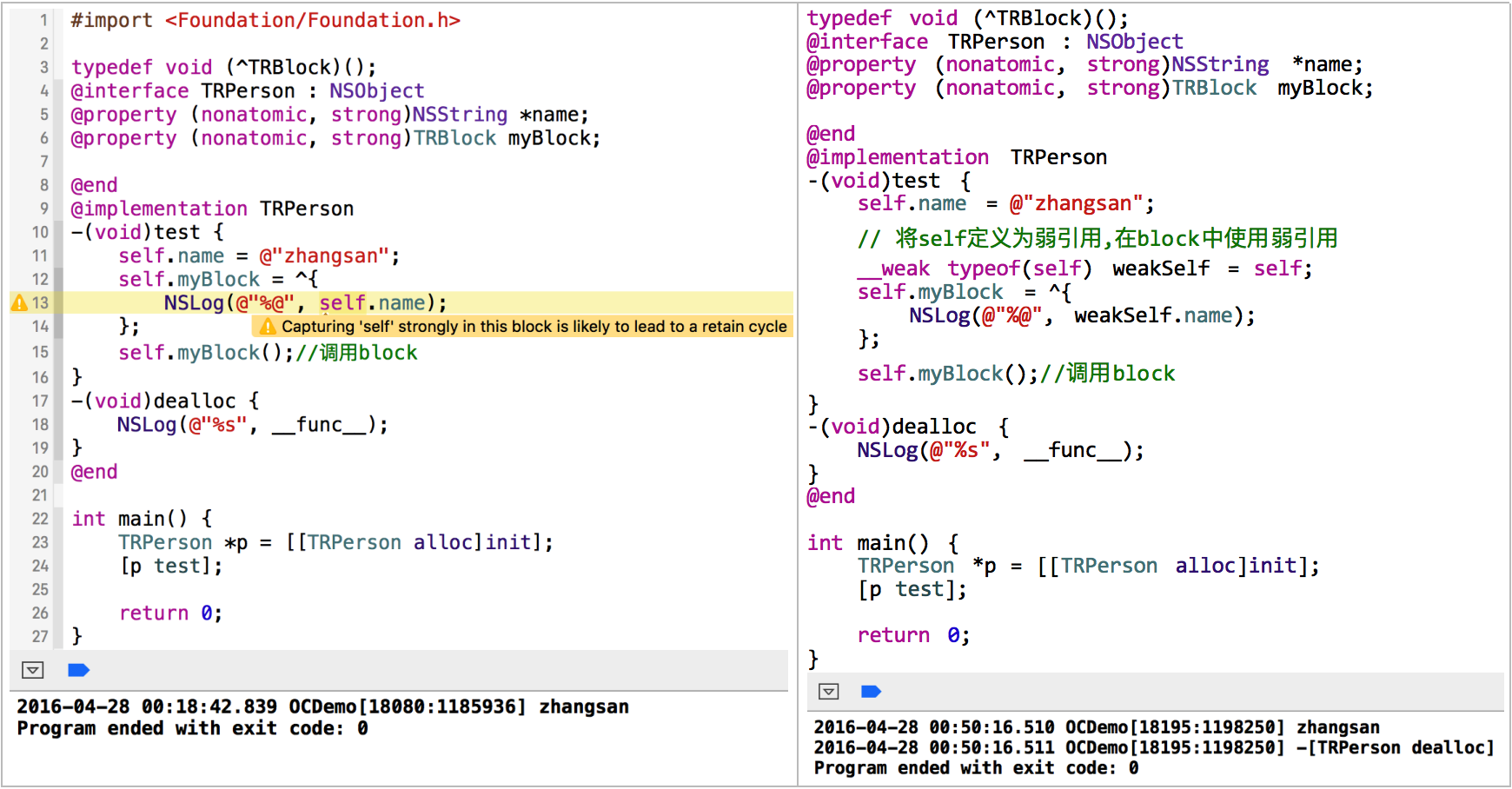This screenshot has width=1512, height=789.
Task: Click 'int main() {' on line 22
Action: pyautogui.click(x=142, y=519)
